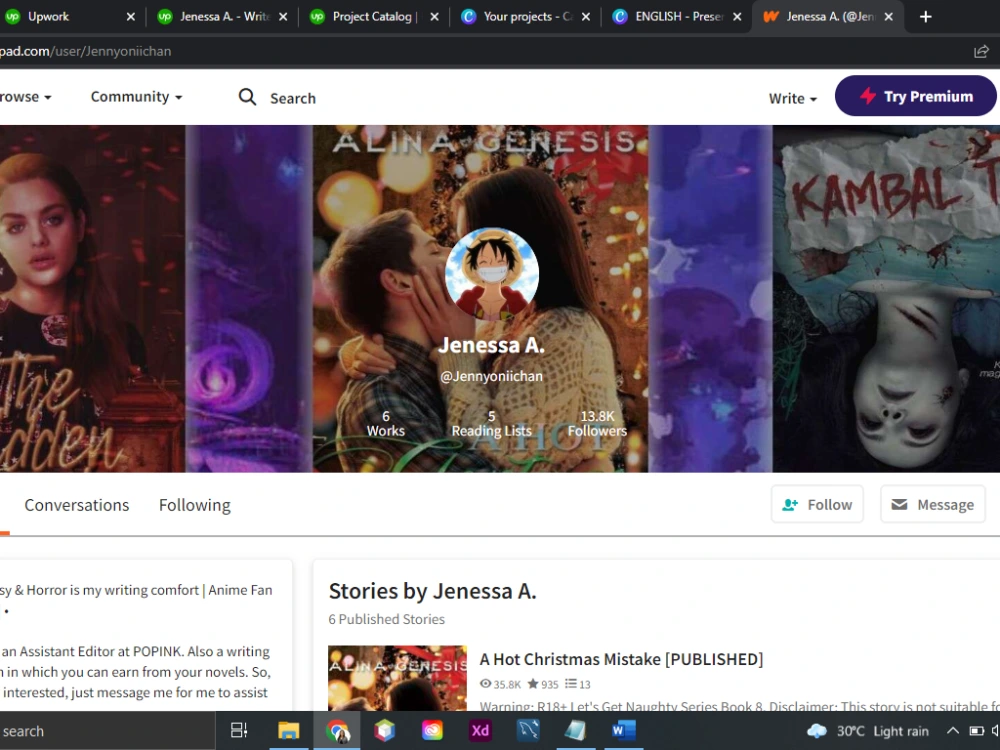1000x750 pixels.
Task: Launch Adobe XD from the taskbar
Action: click(480, 730)
